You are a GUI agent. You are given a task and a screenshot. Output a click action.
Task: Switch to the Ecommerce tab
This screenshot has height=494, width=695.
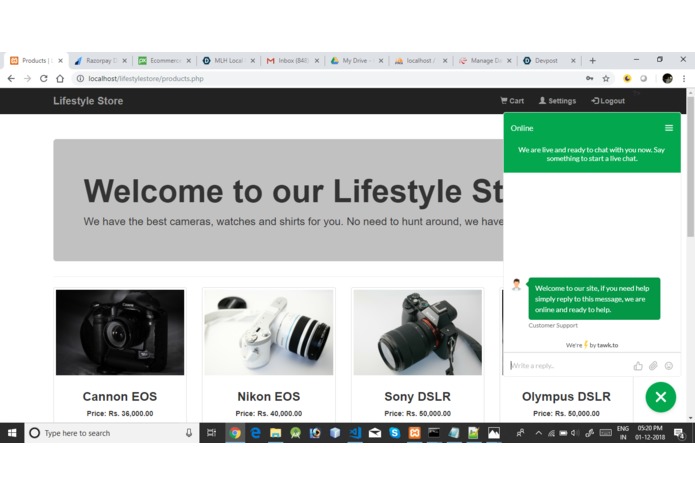[163, 61]
